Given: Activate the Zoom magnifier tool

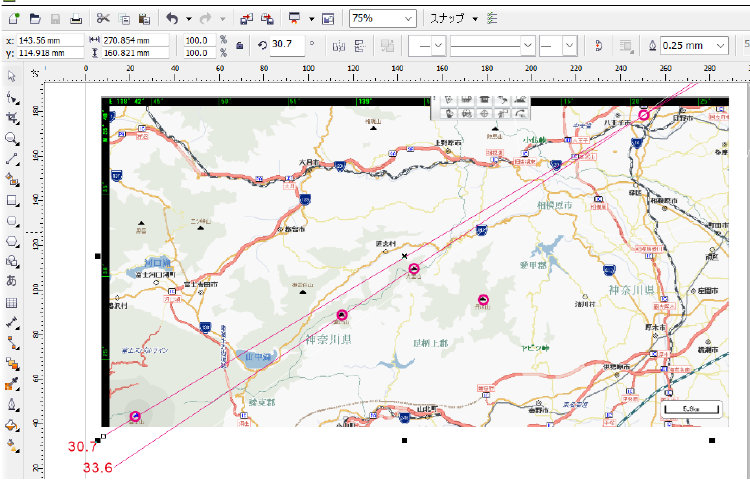Looking at the screenshot, I should [x=12, y=138].
